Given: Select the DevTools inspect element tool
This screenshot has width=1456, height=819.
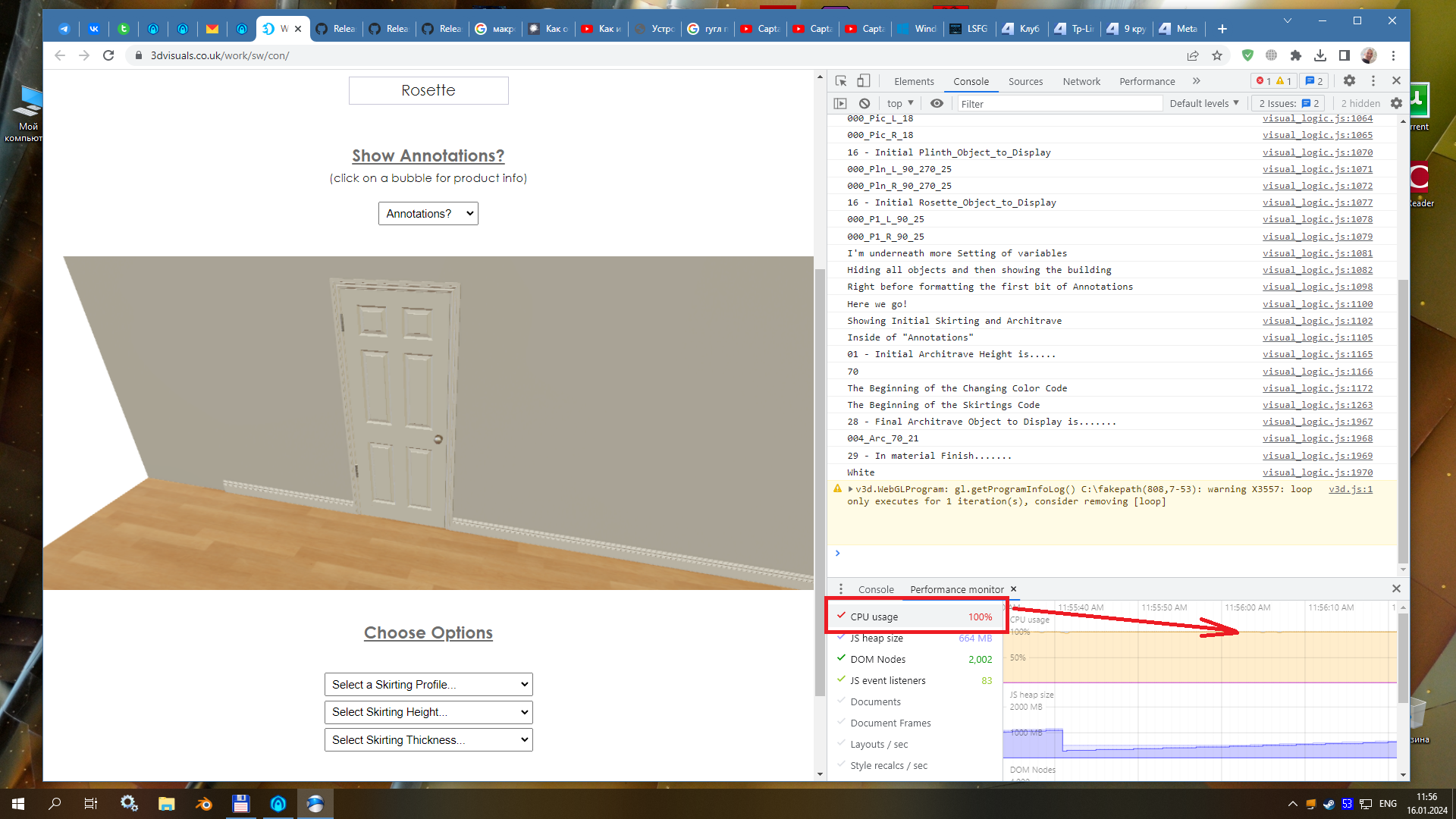Looking at the screenshot, I should coord(841,81).
